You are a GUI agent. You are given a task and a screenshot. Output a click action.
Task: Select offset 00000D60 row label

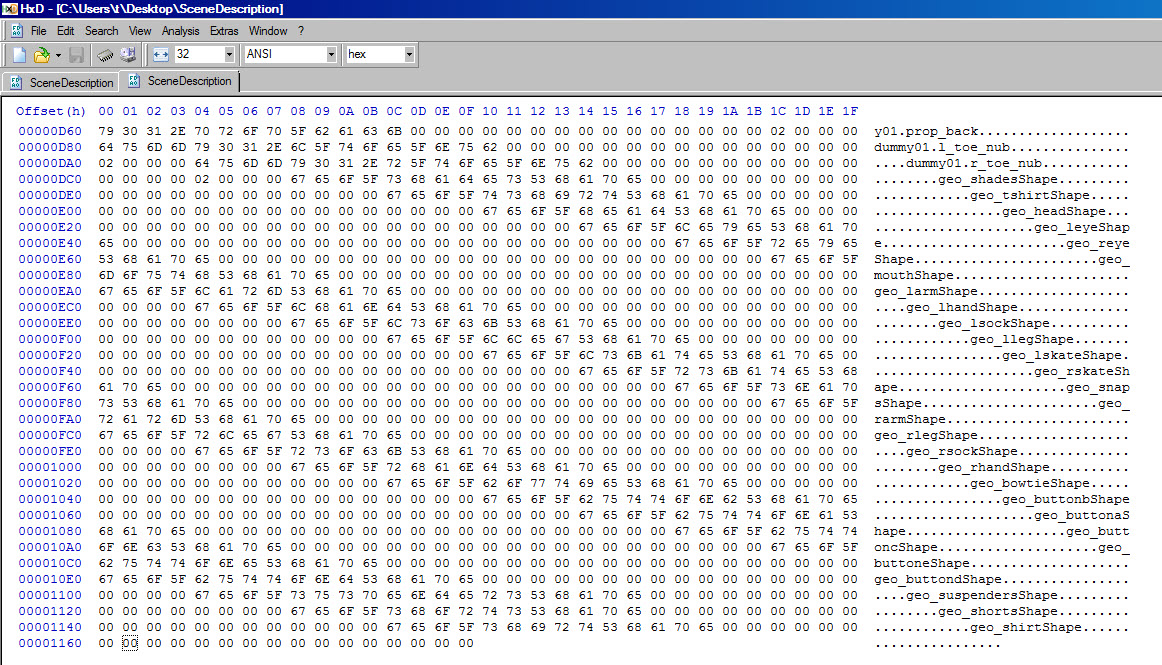point(50,131)
